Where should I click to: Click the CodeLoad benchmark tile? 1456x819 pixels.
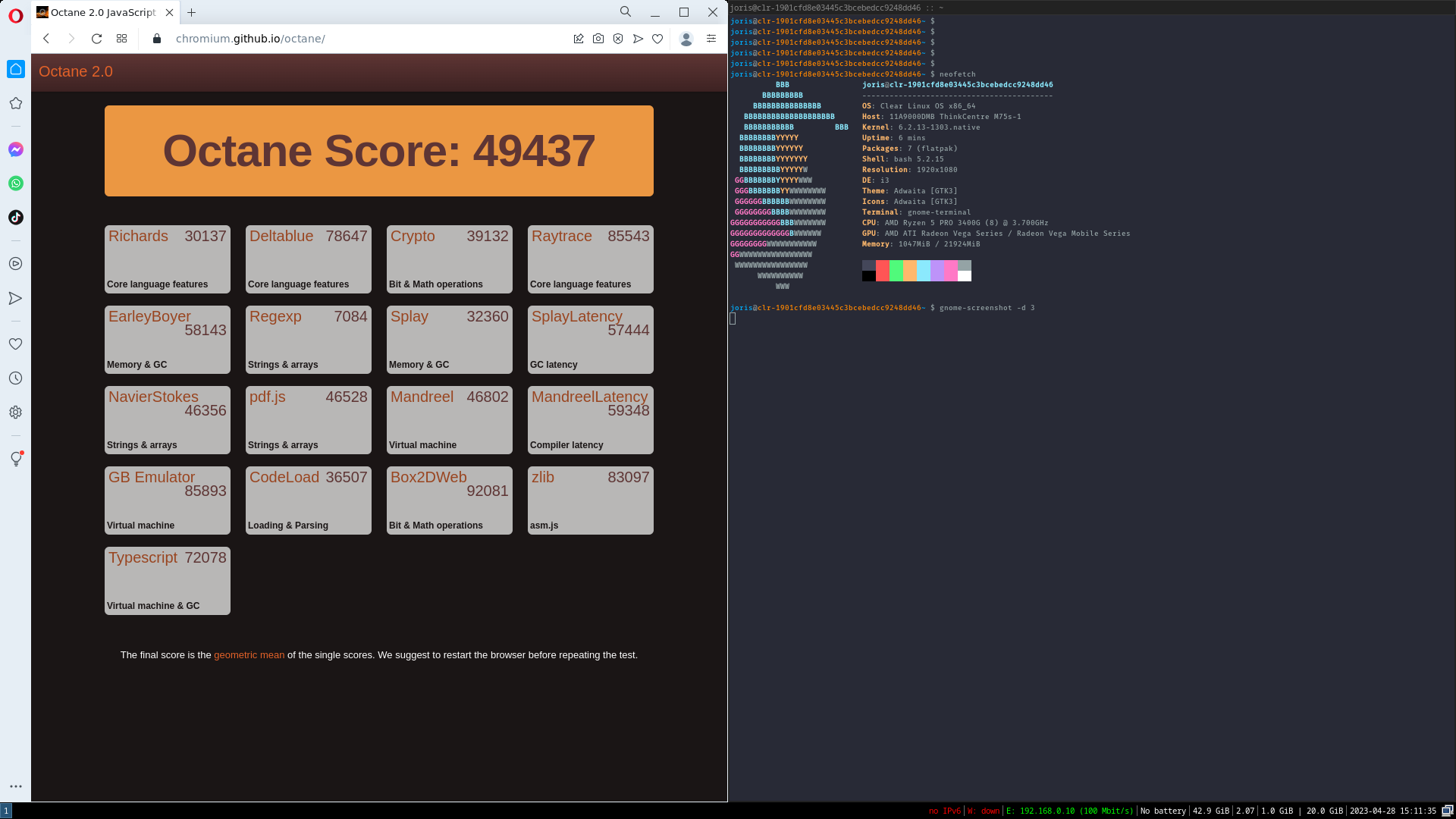pos(309,500)
